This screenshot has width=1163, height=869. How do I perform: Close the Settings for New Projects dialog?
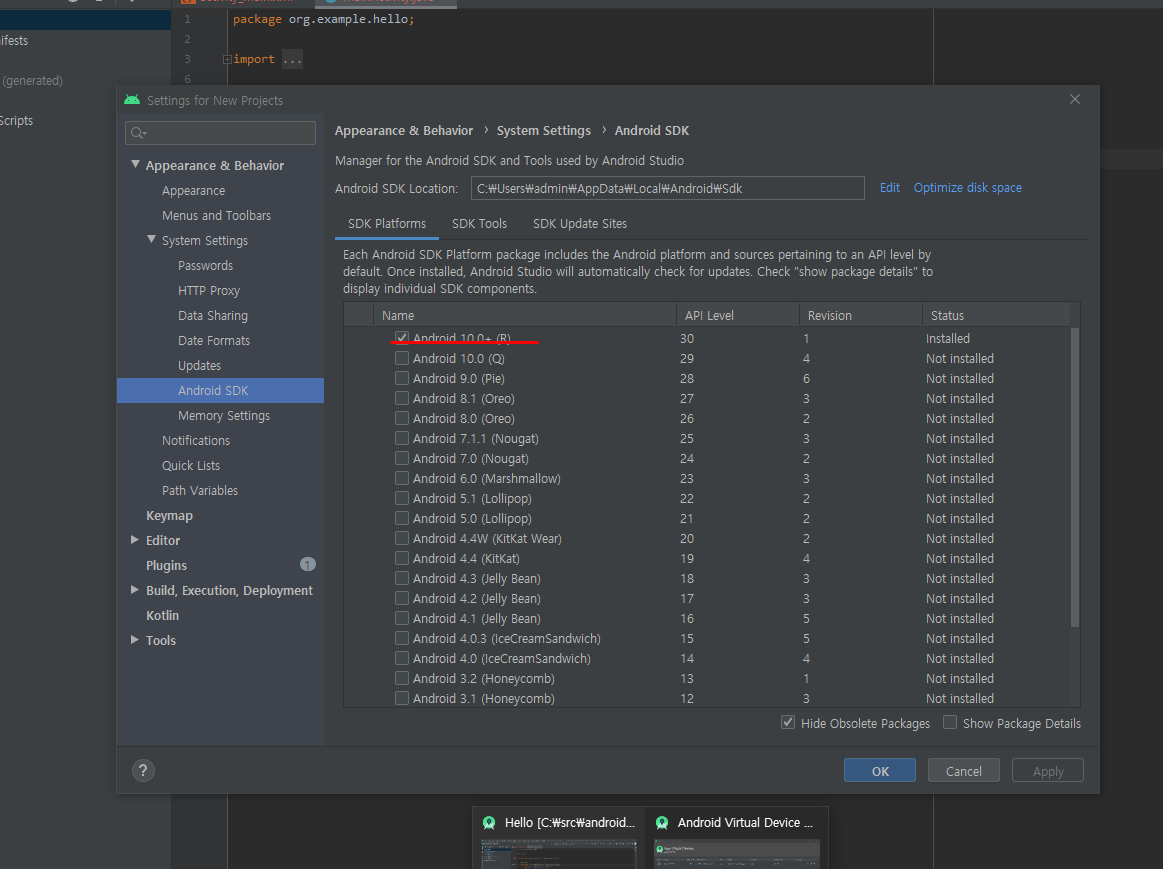tap(1075, 99)
